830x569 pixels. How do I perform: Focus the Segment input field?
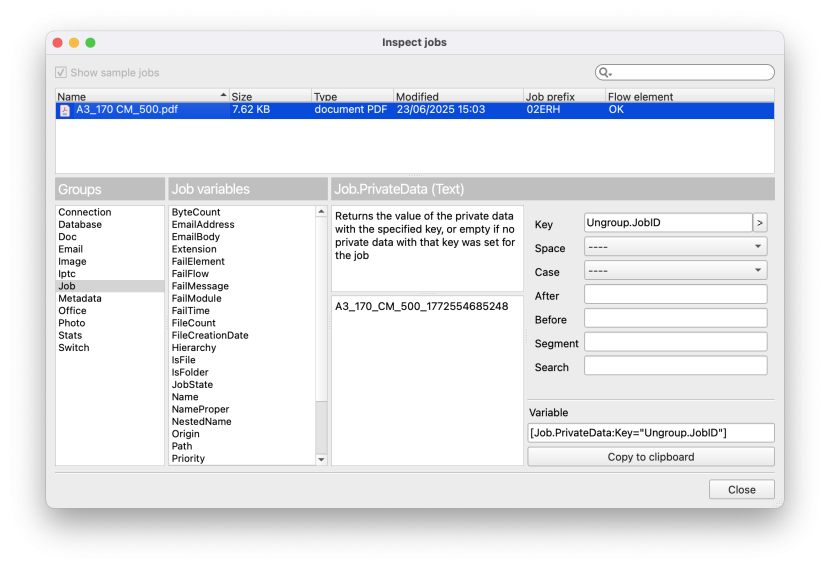675,343
